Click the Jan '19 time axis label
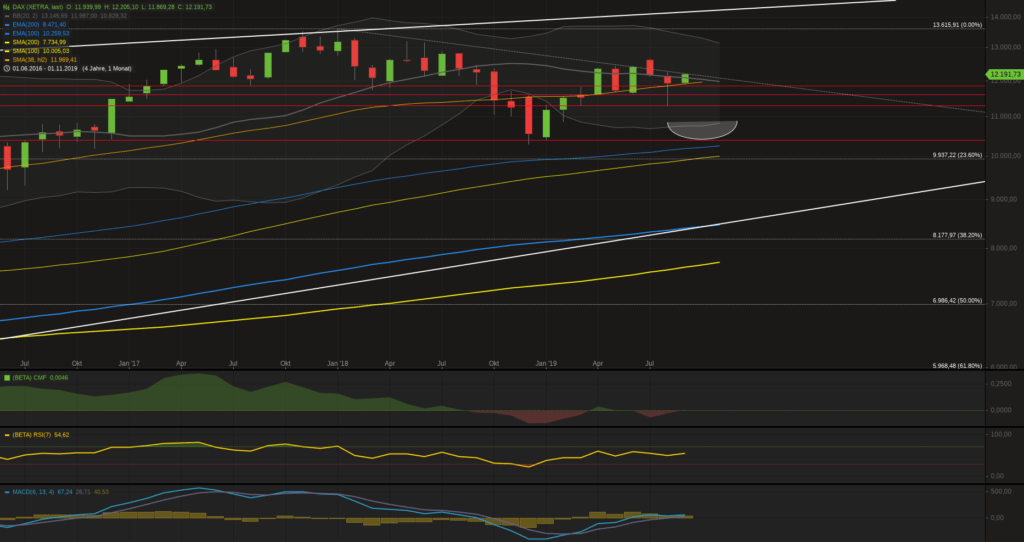Image resolution: width=1024 pixels, height=542 pixels. pyautogui.click(x=546, y=363)
